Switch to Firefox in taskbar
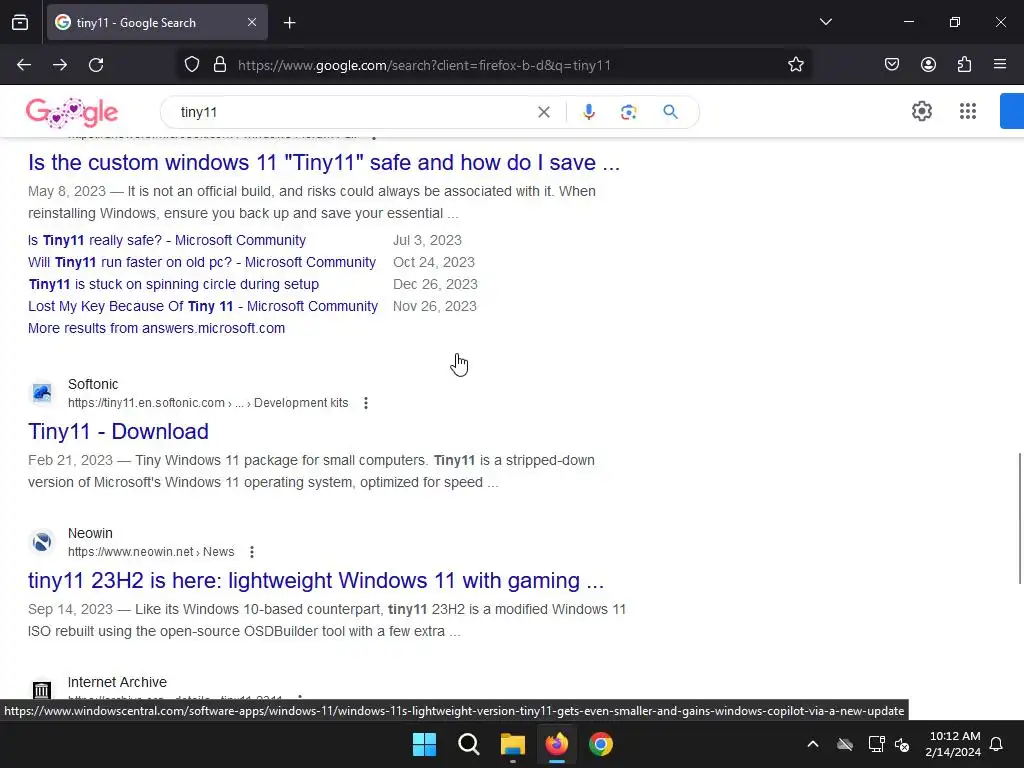Screen dimensions: 1024x768 coord(557,744)
